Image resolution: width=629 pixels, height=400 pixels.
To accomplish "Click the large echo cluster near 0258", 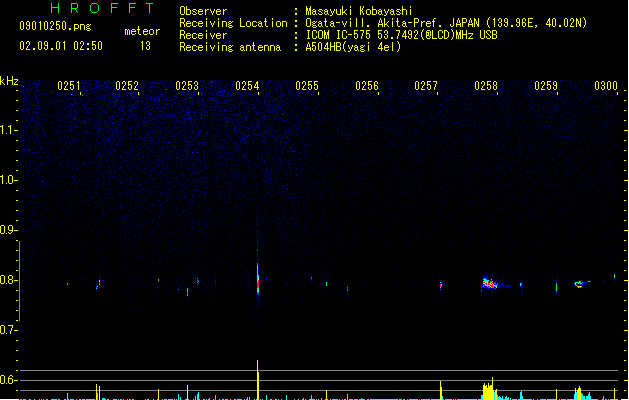I will 489,284.
